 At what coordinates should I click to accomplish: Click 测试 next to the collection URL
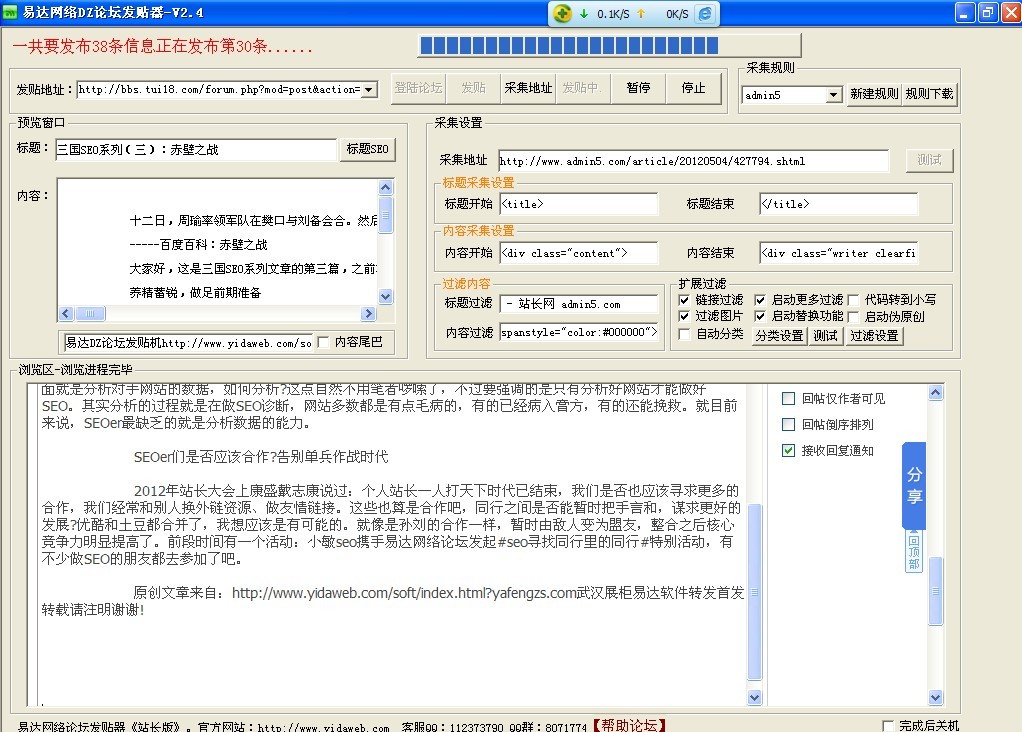point(928,161)
